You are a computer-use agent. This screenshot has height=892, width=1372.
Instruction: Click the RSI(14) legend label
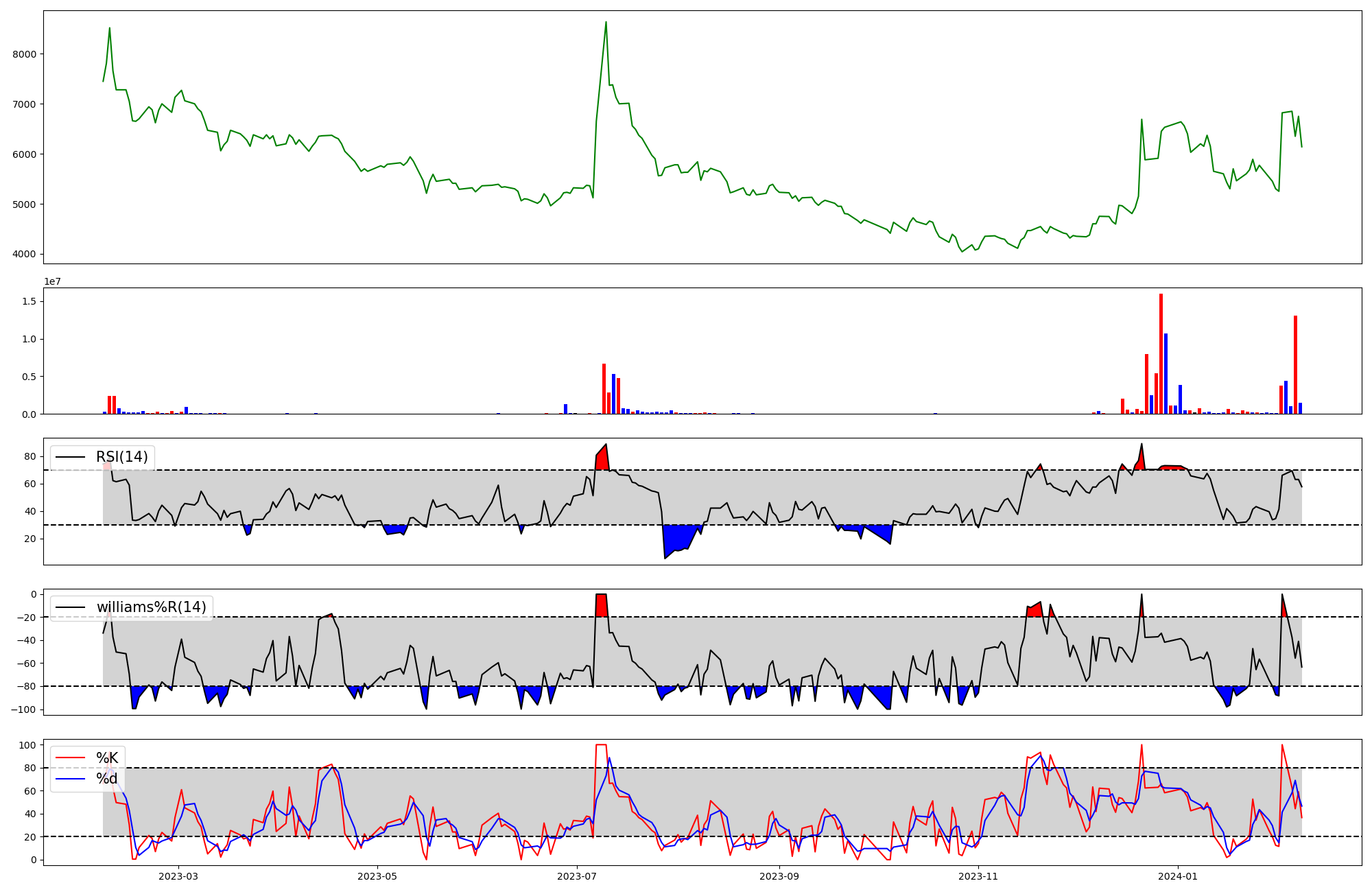pos(121,457)
